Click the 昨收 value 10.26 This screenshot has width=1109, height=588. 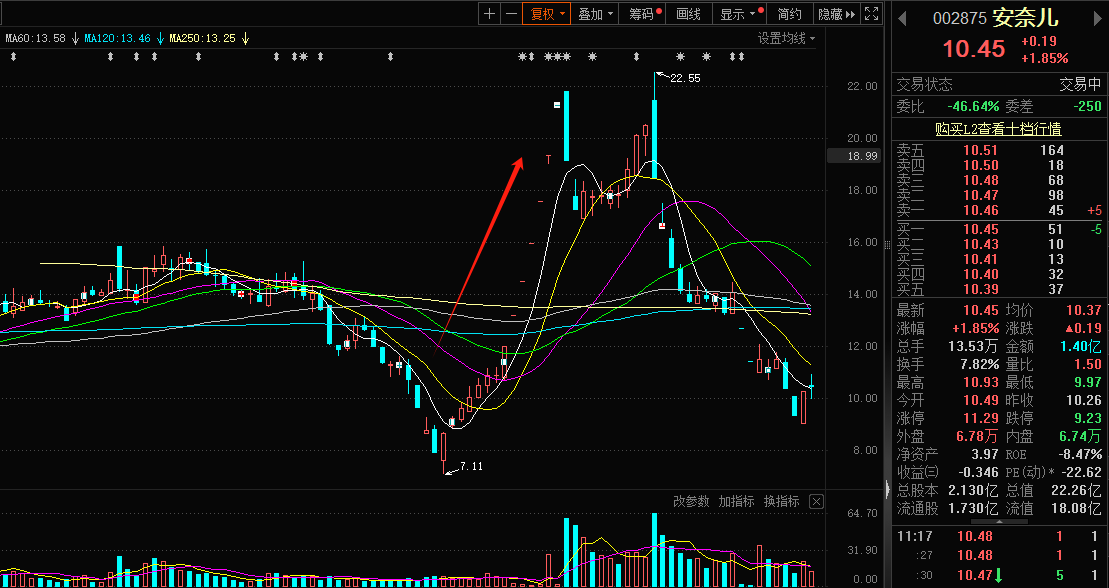[1084, 400]
